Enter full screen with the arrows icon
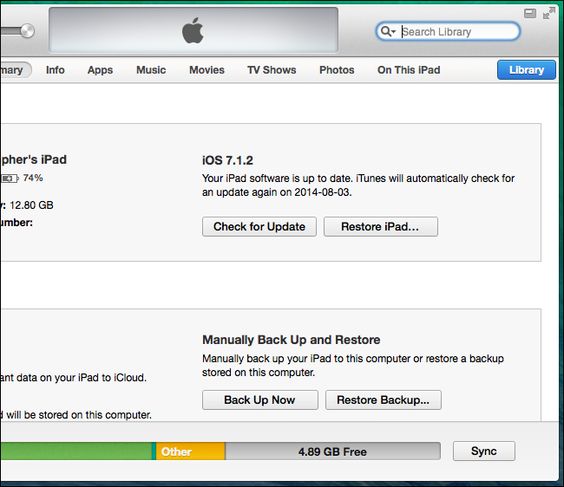Viewport: 564px width, 487px height. click(x=549, y=14)
